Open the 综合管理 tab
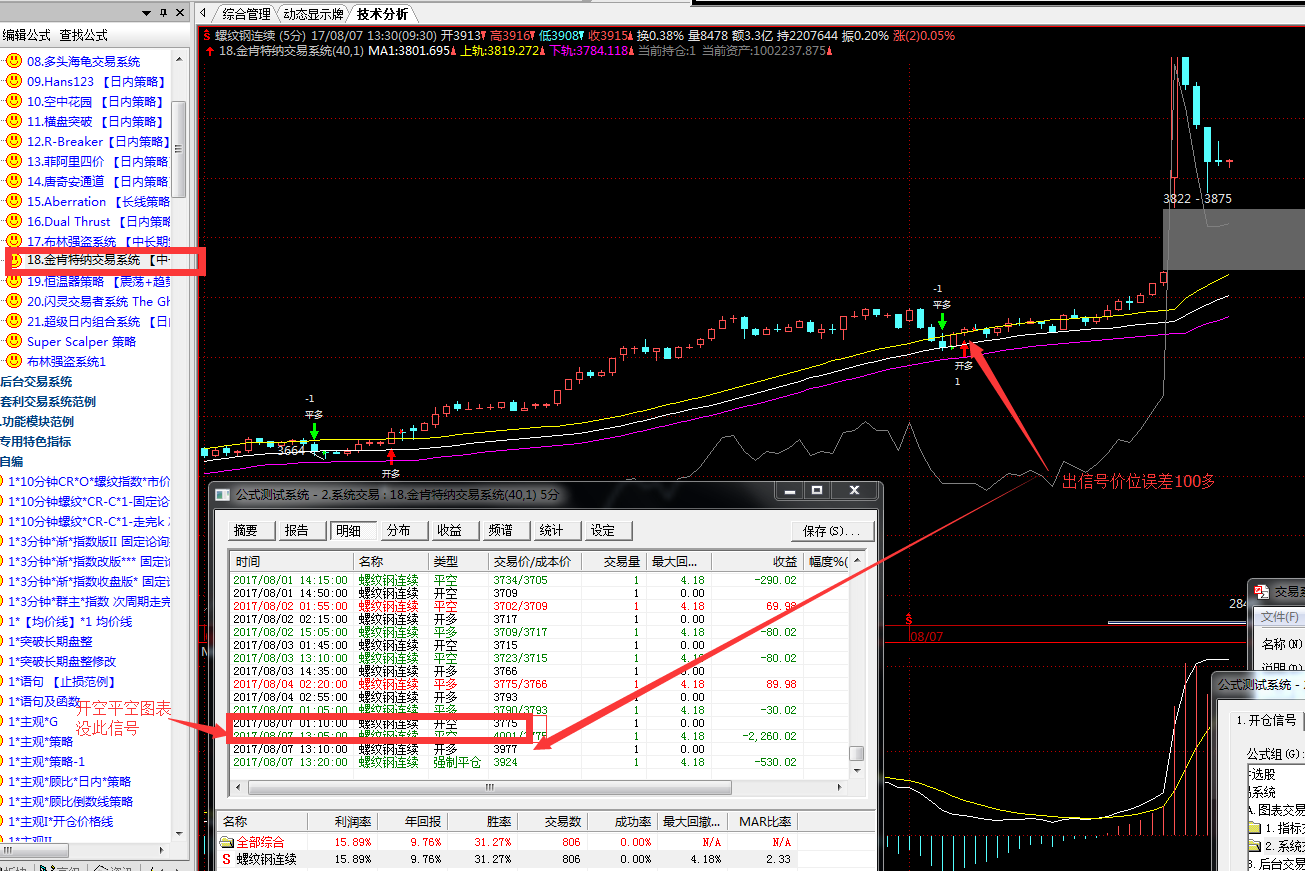 click(x=246, y=14)
